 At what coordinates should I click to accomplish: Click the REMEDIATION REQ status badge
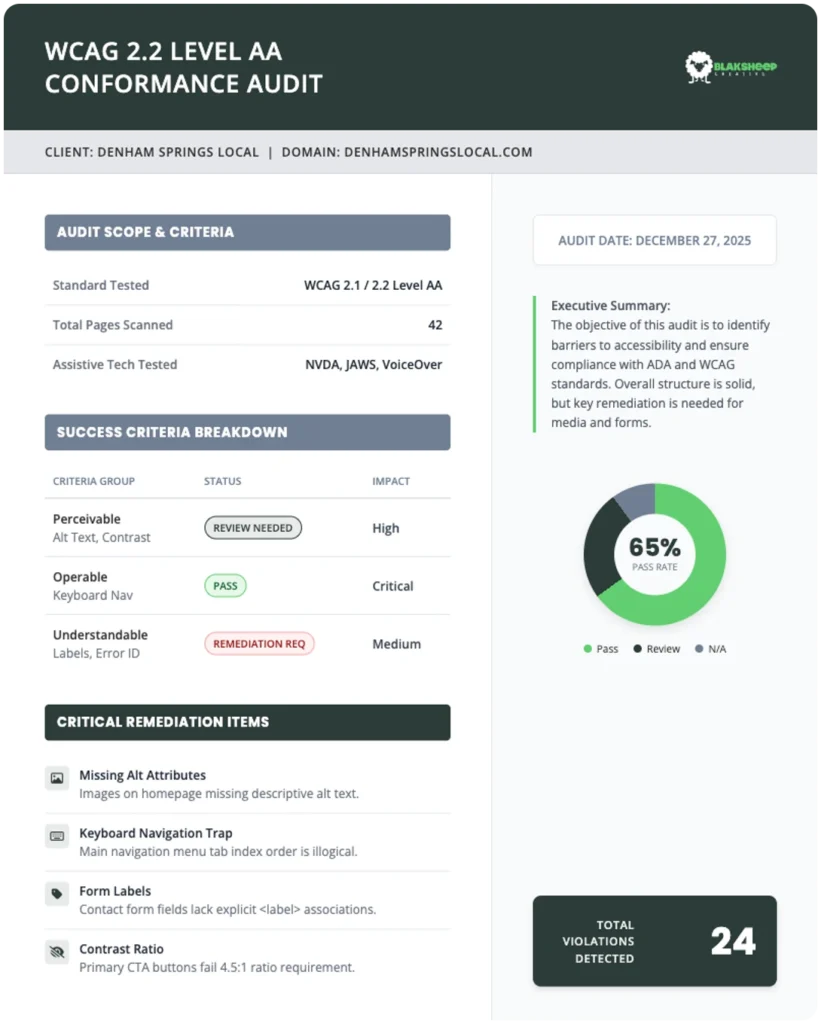[x=259, y=643]
